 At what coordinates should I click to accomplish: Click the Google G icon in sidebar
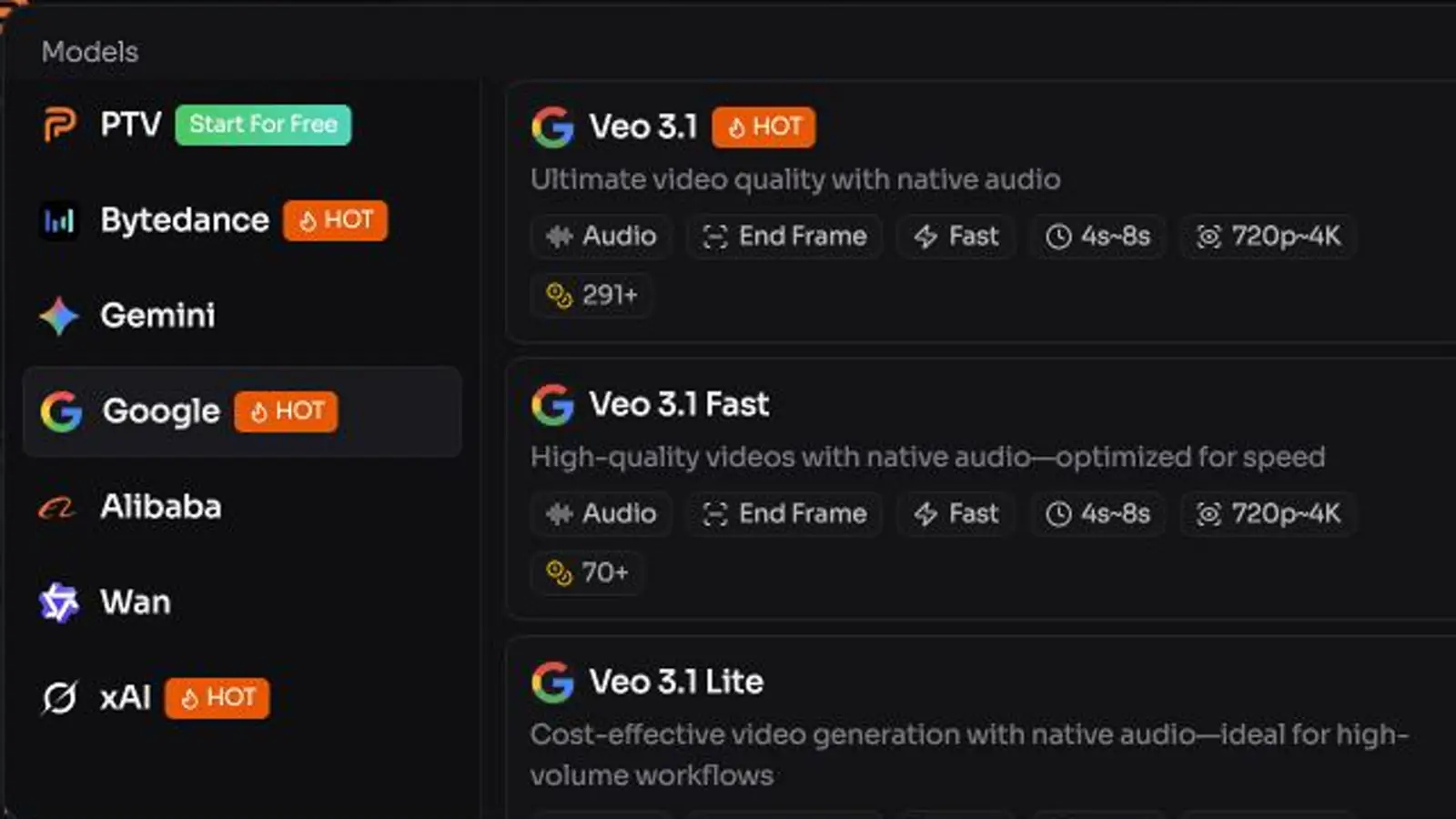click(61, 411)
